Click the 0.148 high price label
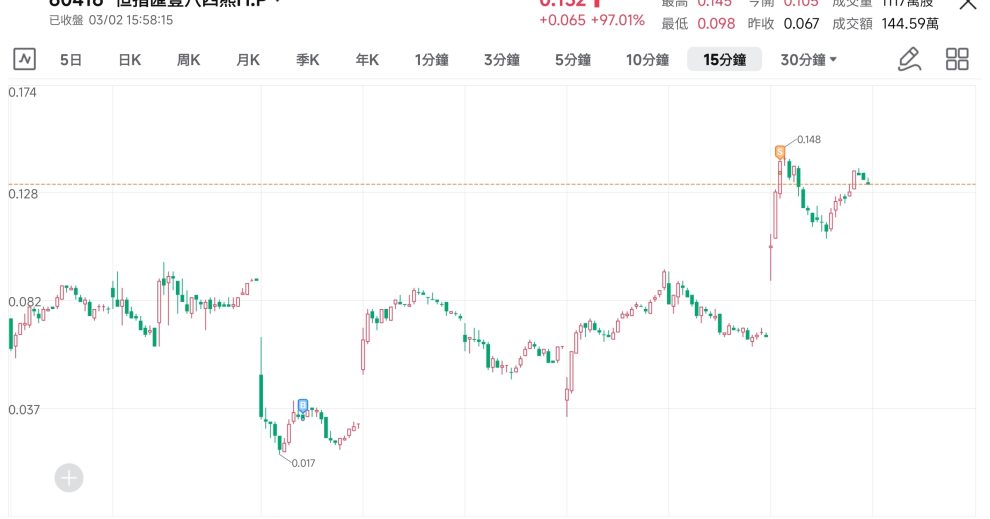 (x=809, y=139)
